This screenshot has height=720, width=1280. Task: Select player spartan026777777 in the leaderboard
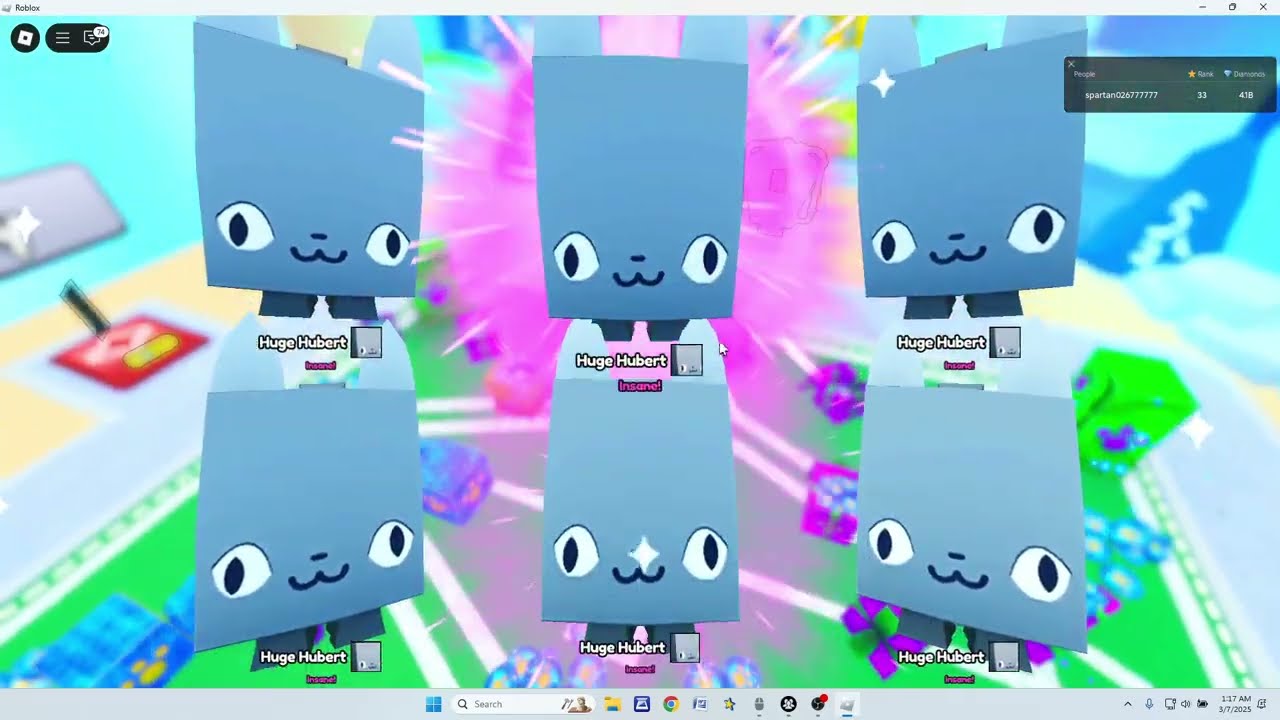pos(1121,95)
